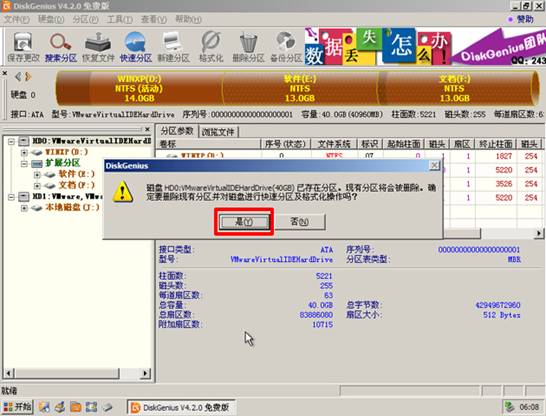Click the HD1 disk icon in the tree
This screenshot has height=416, width=546.
pos(23,197)
